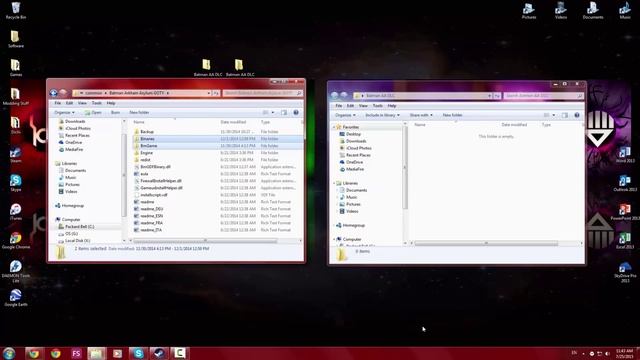Go back in the Arkham Asylum GOTY window
This screenshot has height=360, width=640.
point(53,93)
